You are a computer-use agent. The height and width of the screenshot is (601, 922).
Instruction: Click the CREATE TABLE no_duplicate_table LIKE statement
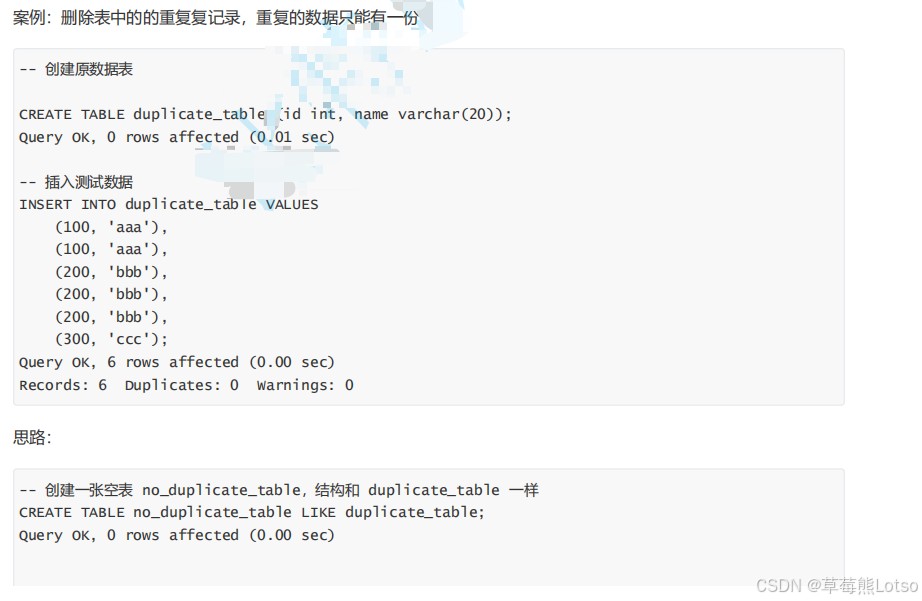251,512
